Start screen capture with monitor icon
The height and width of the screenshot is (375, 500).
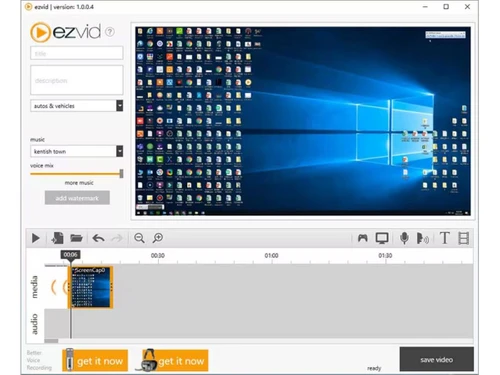click(382, 238)
